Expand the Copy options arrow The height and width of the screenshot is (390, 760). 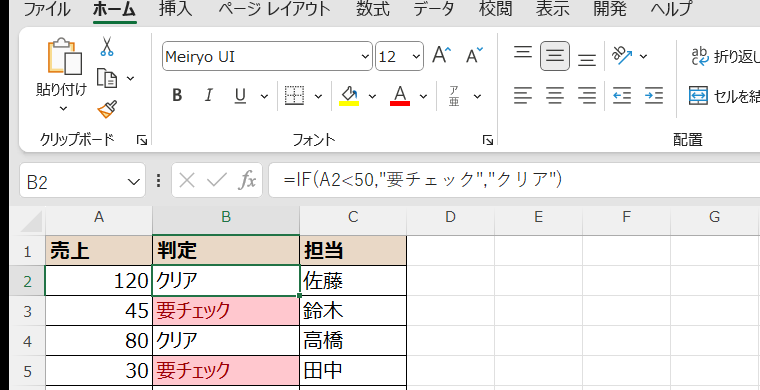[130, 78]
